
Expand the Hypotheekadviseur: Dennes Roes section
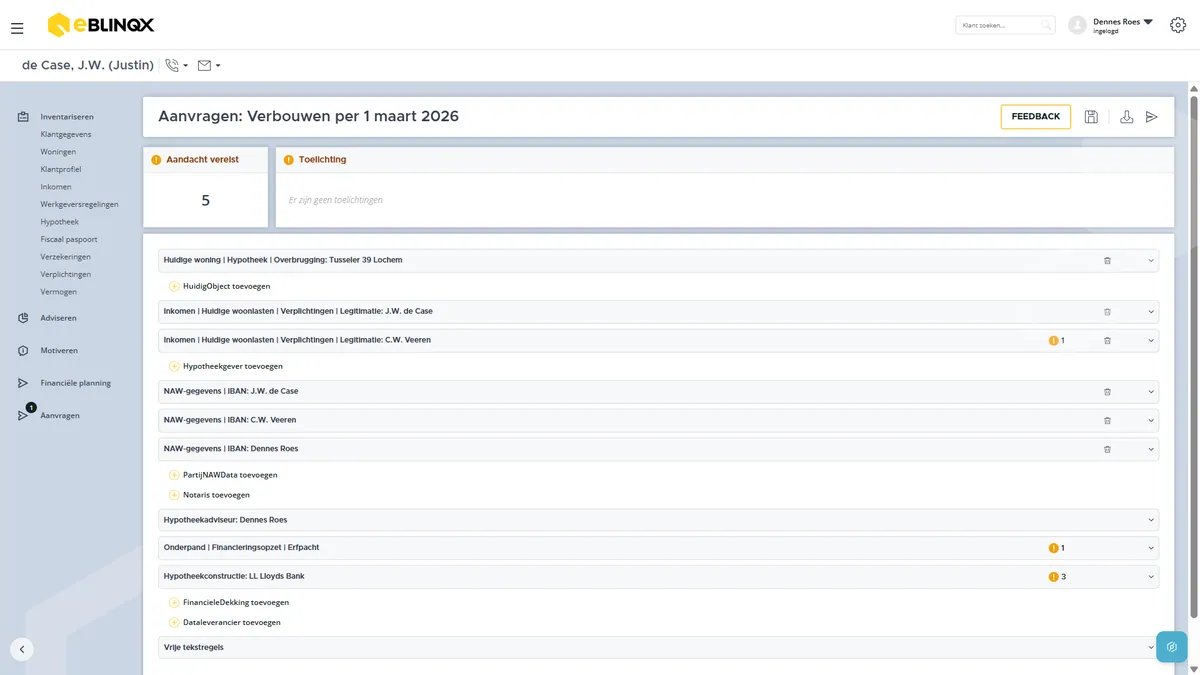coord(1151,520)
